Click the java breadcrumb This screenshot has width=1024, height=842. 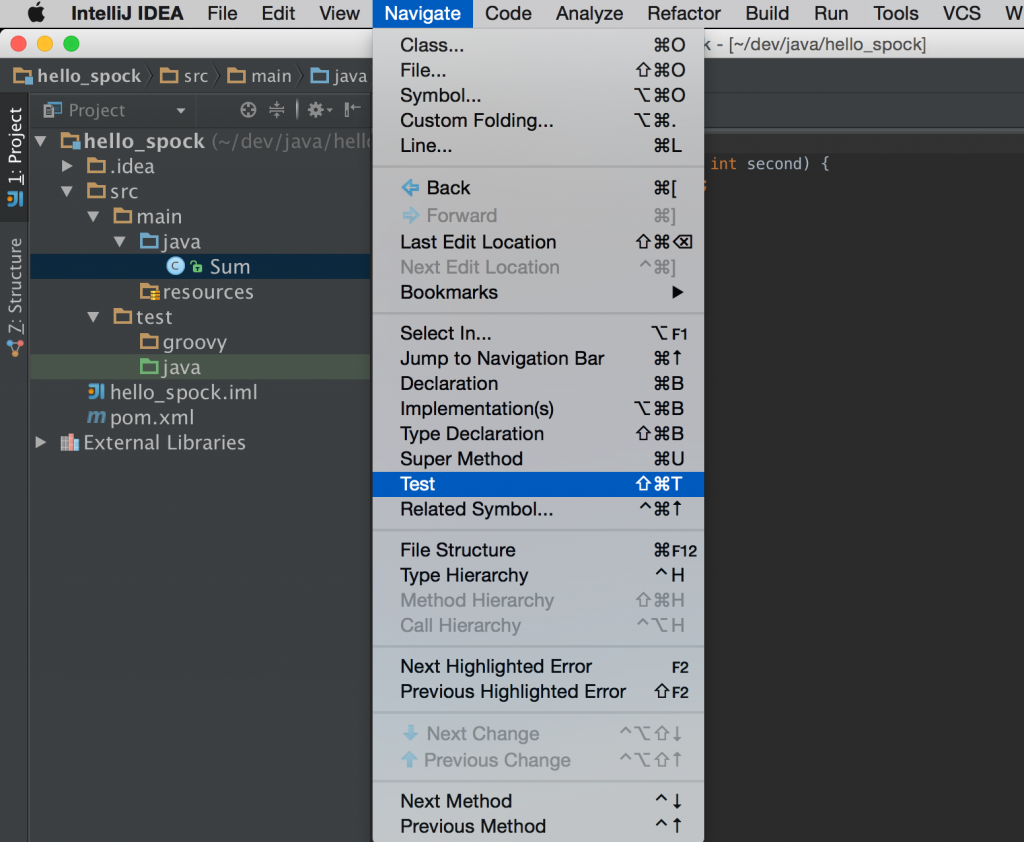[339, 76]
